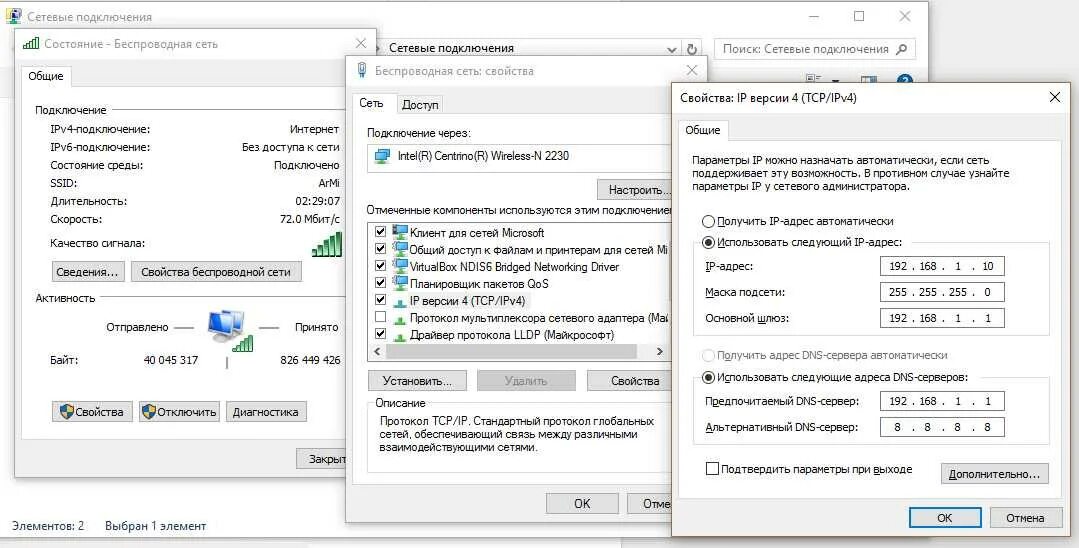Toggle VirtualBox NDIS6 Bridged Networking Driver checkbox

pos(380,266)
